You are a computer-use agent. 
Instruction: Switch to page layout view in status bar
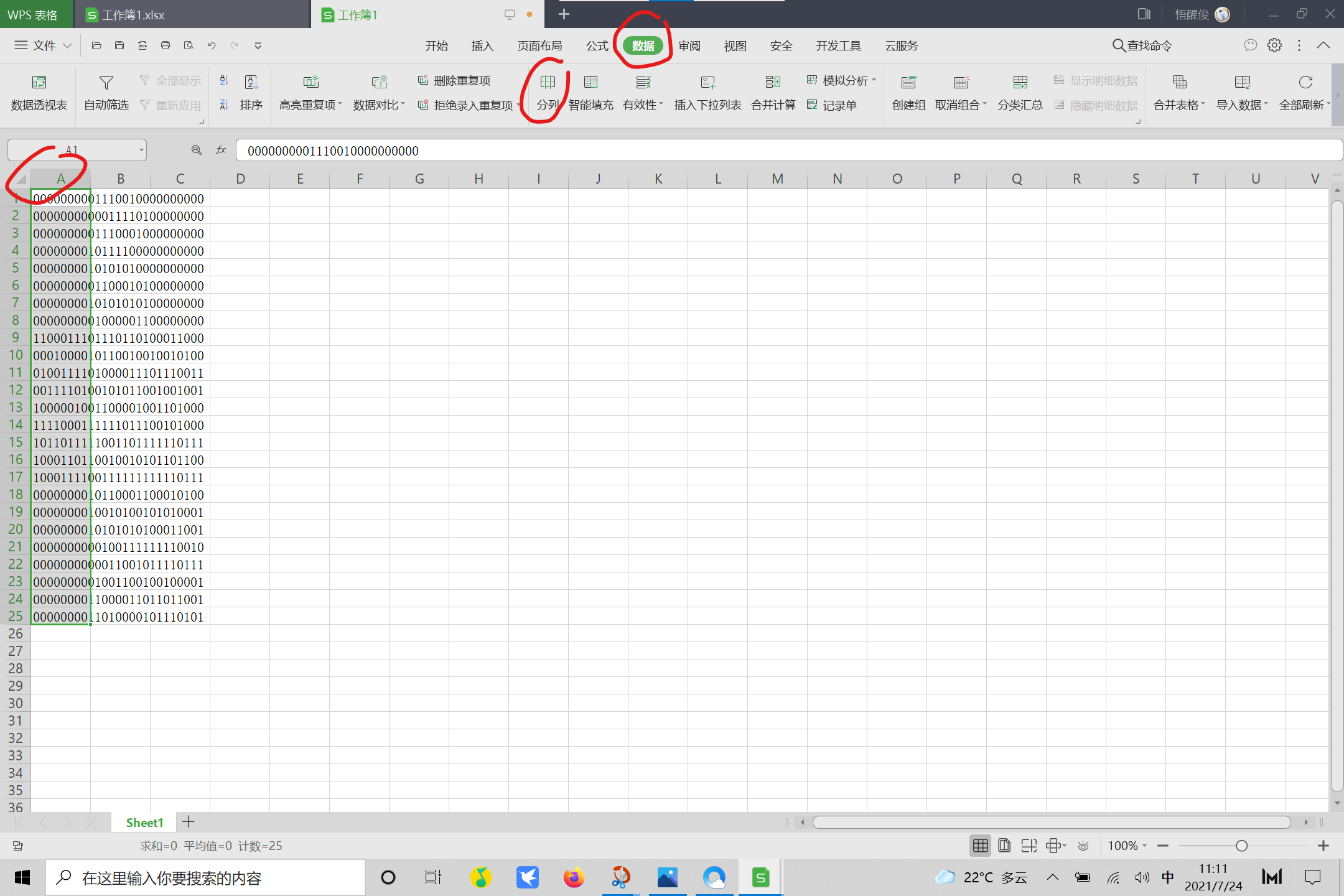click(1004, 846)
